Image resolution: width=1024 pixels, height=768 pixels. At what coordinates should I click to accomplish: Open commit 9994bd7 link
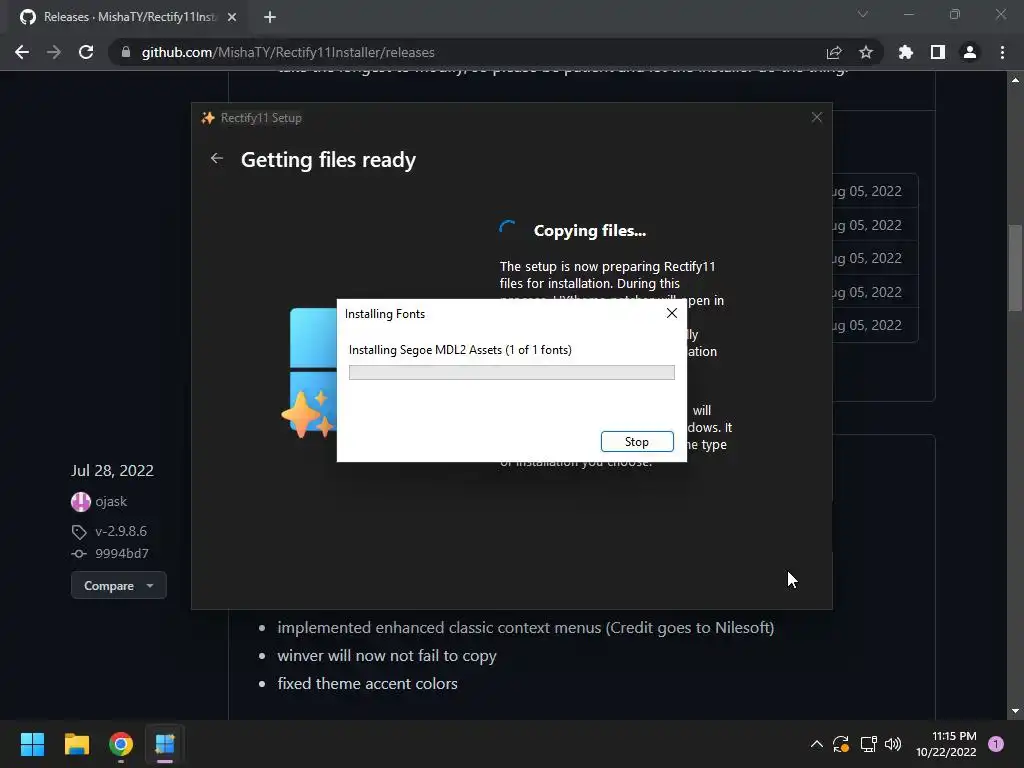(122, 553)
